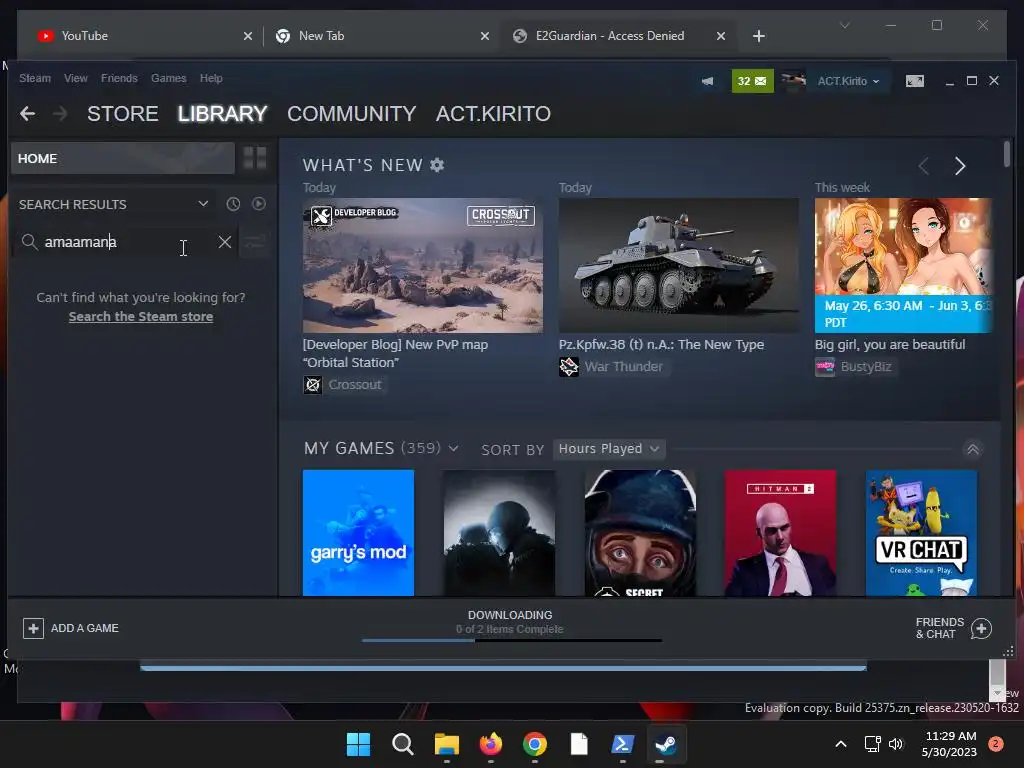Image resolution: width=1024 pixels, height=768 pixels.
Task: Open Steam announcements megaphone icon
Action: tap(707, 81)
